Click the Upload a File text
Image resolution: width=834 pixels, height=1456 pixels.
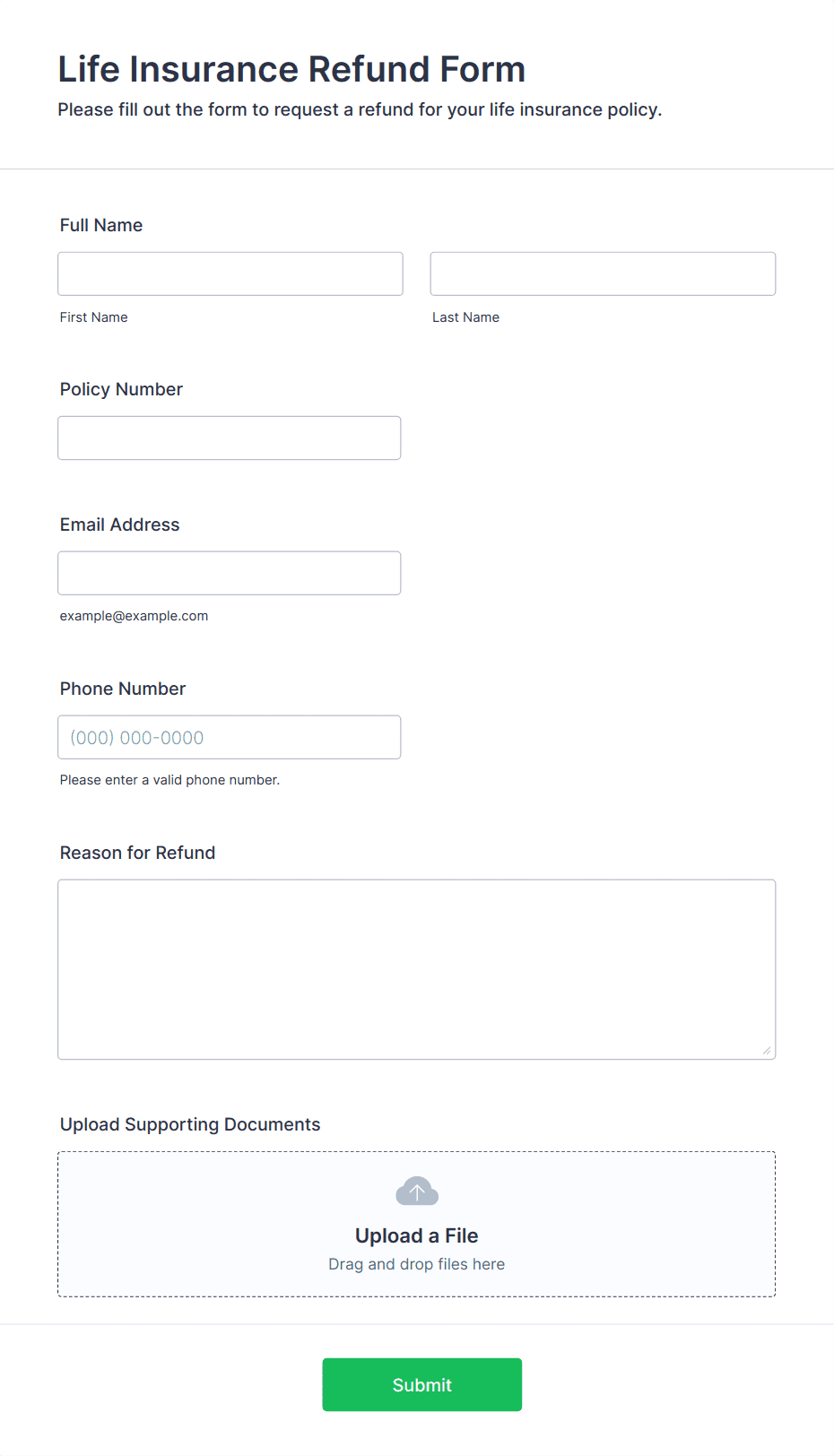pyautogui.click(x=417, y=1235)
